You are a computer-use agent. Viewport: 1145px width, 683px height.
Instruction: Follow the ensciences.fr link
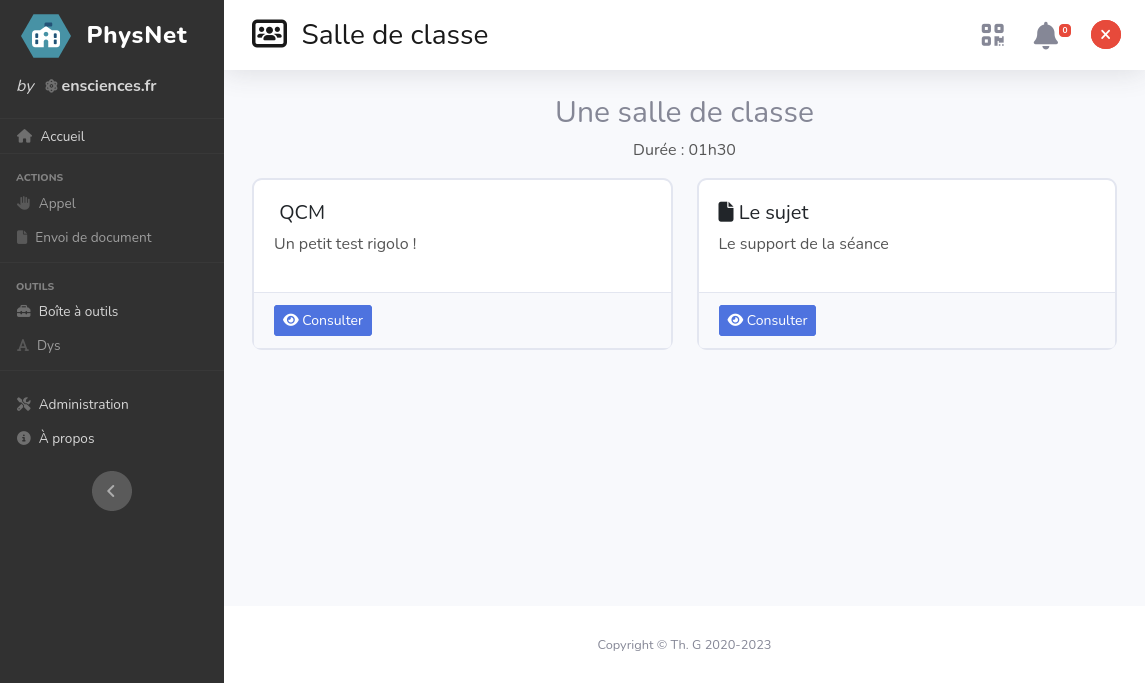108,86
